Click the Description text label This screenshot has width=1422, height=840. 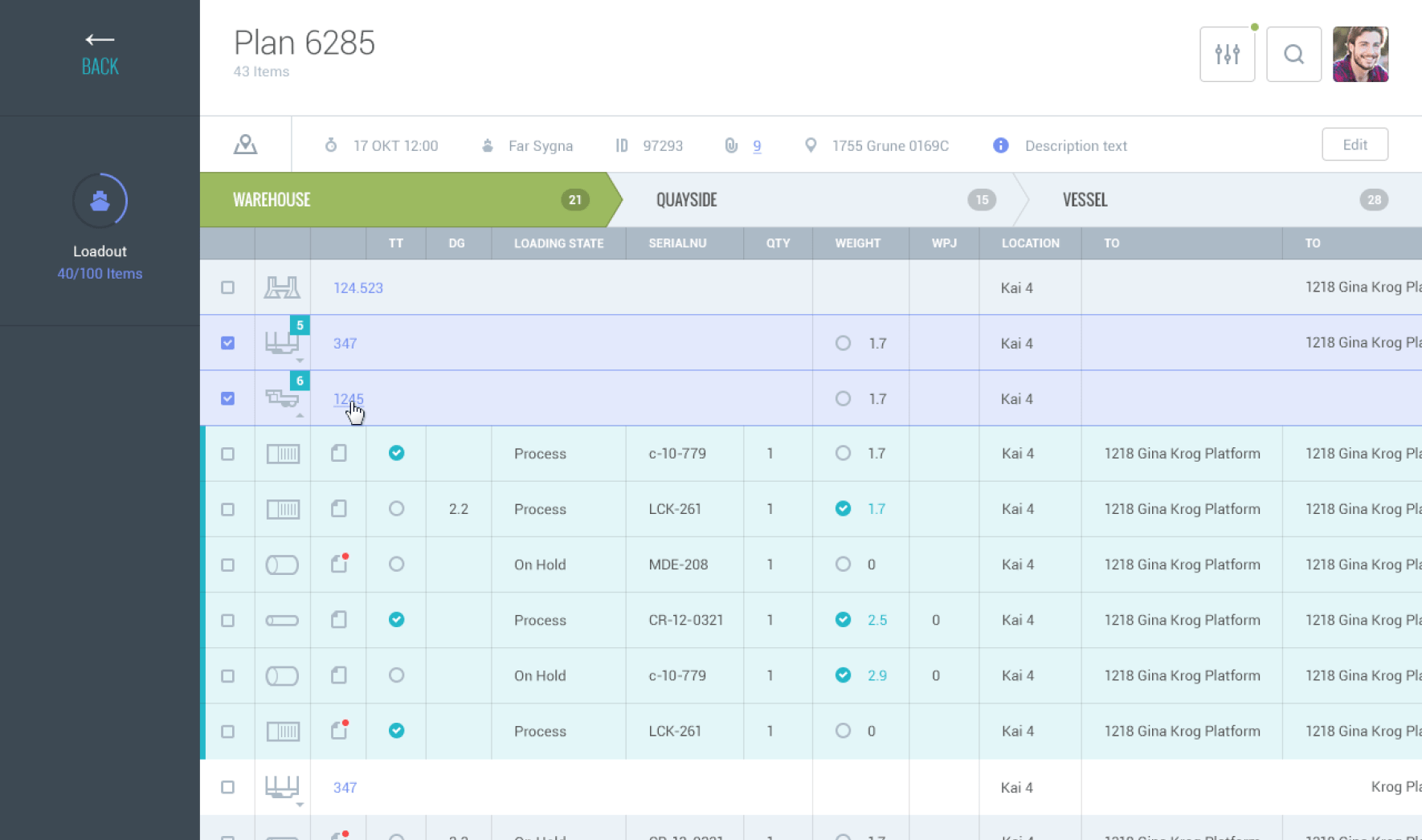pyautogui.click(x=1076, y=146)
